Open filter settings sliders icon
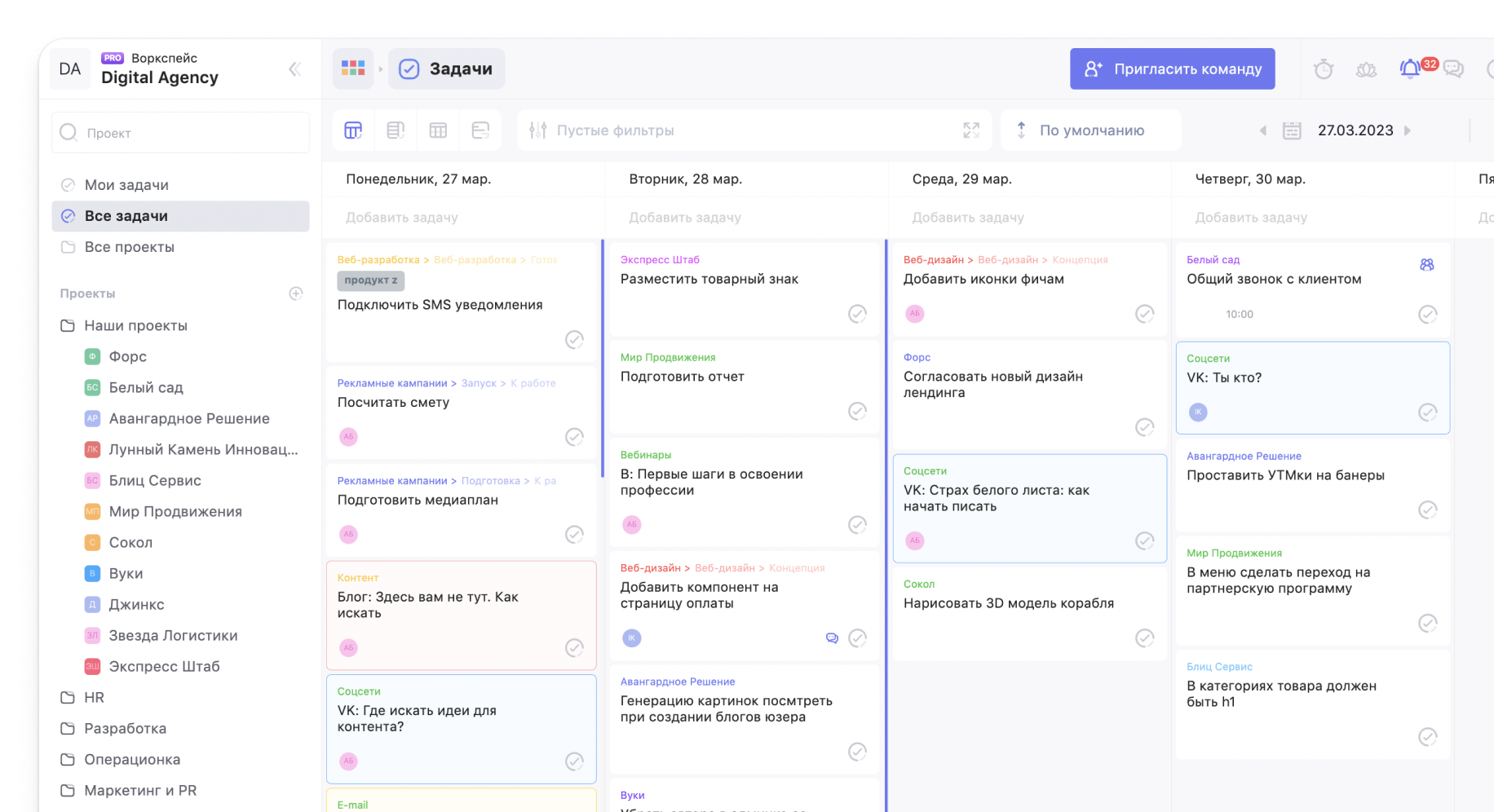 [537, 130]
